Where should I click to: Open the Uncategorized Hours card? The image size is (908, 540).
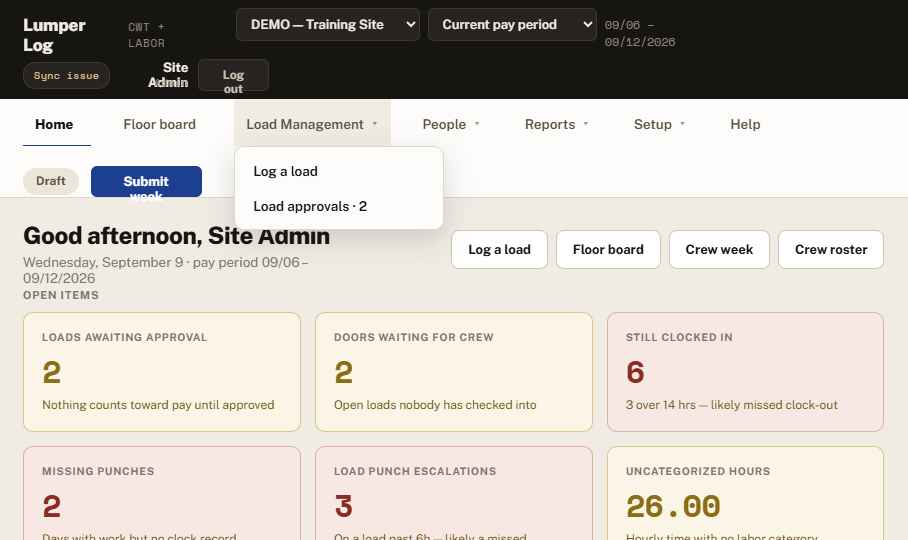745,493
